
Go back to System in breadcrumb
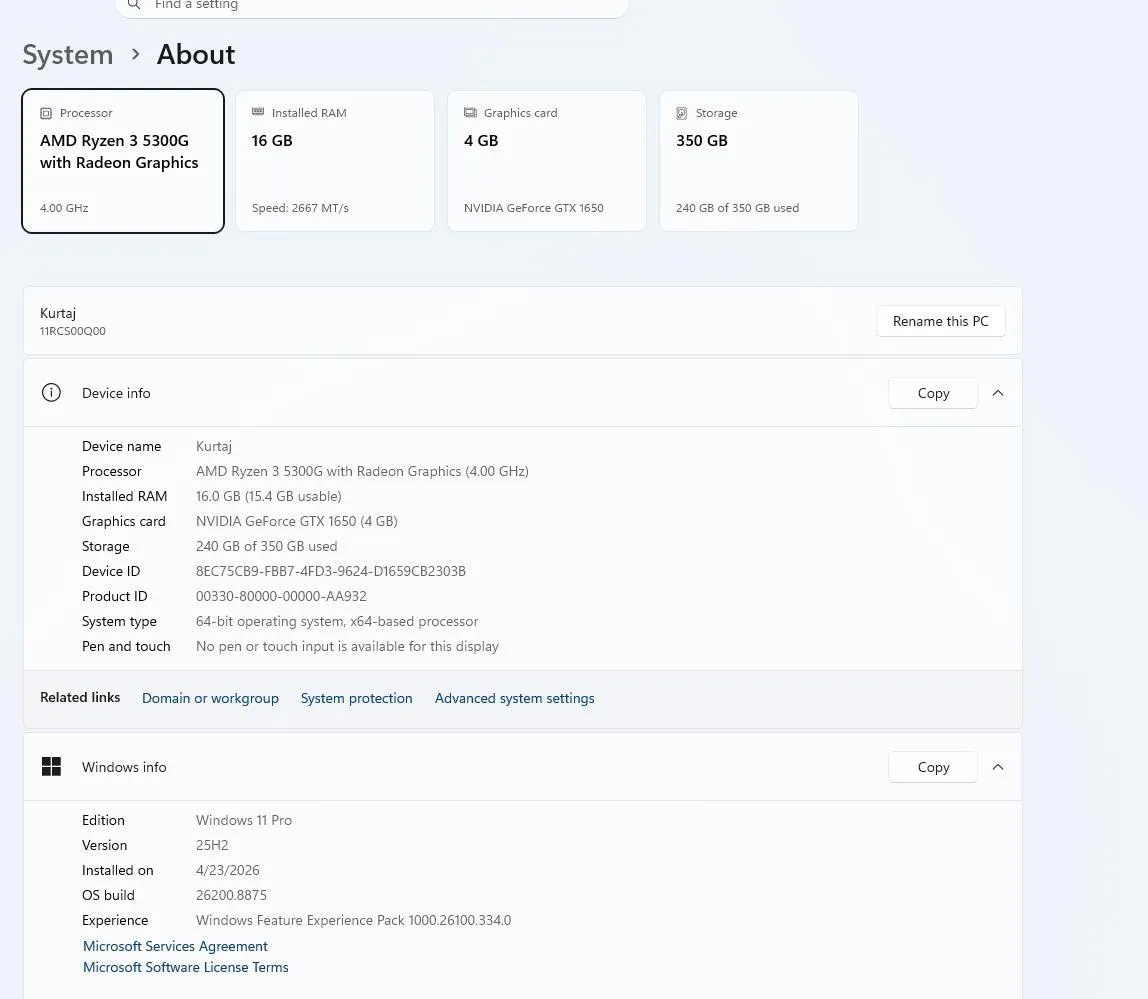68,55
